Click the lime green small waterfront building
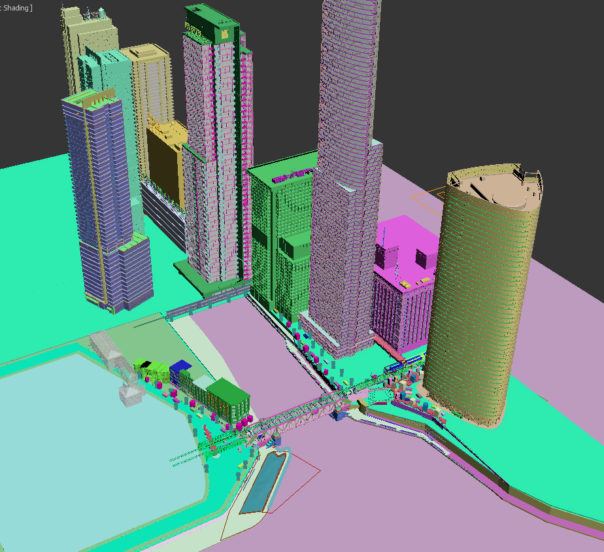Viewport: 604px width, 552px height. pyautogui.click(x=146, y=368)
